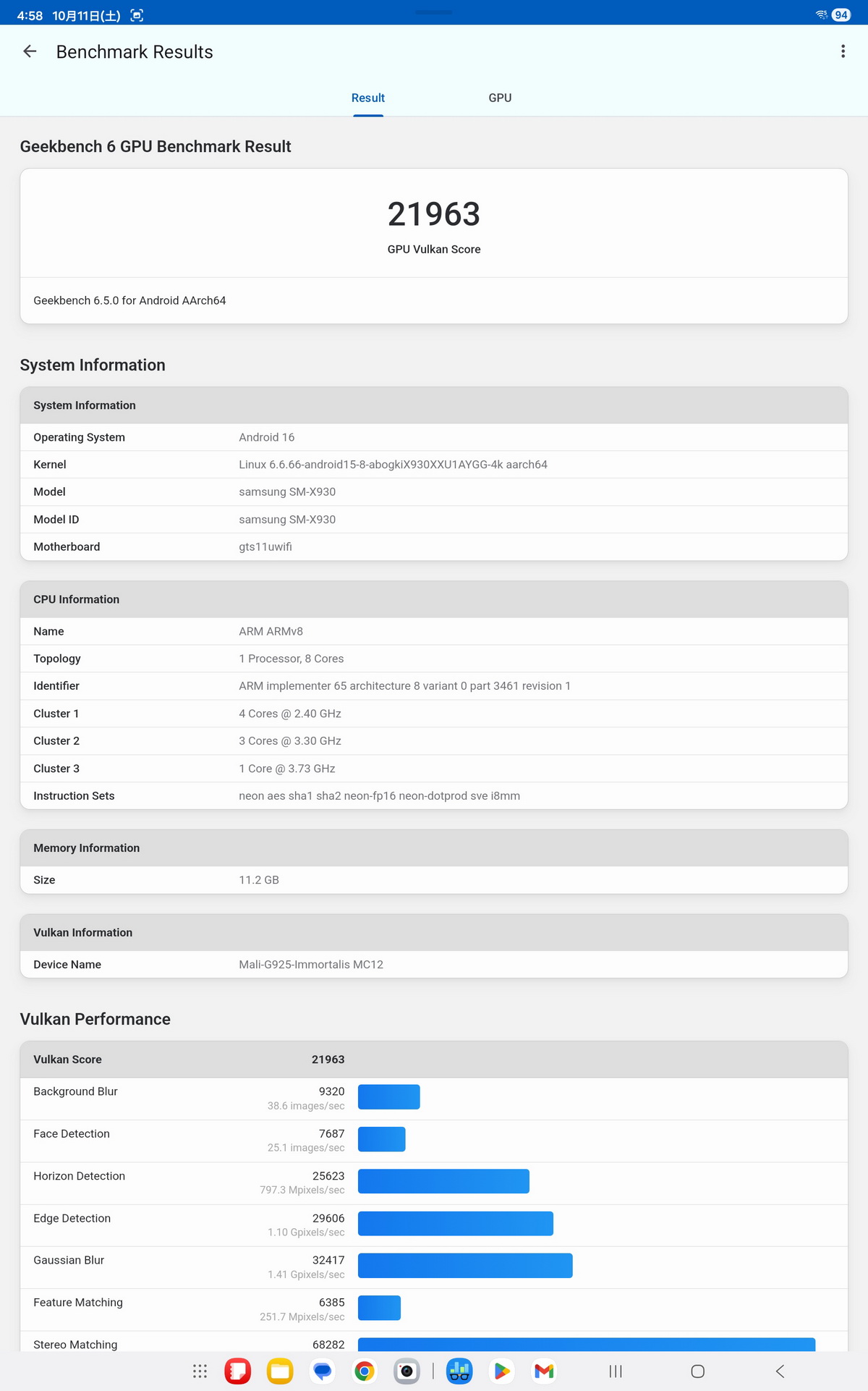868x1391 pixels.
Task: Launch Gmail from the taskbar
Action: click(544, 1371)
